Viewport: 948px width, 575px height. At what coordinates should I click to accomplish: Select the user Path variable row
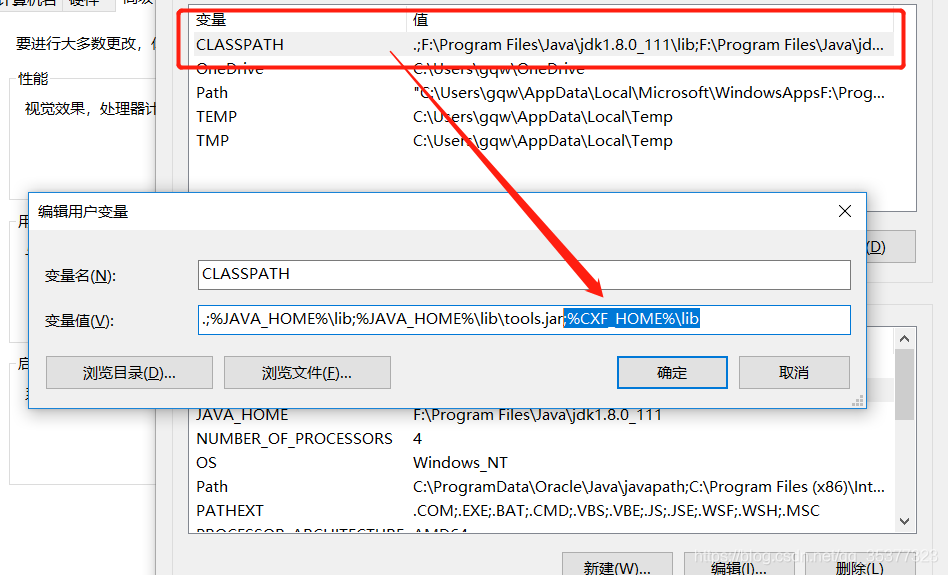(543, 93)
